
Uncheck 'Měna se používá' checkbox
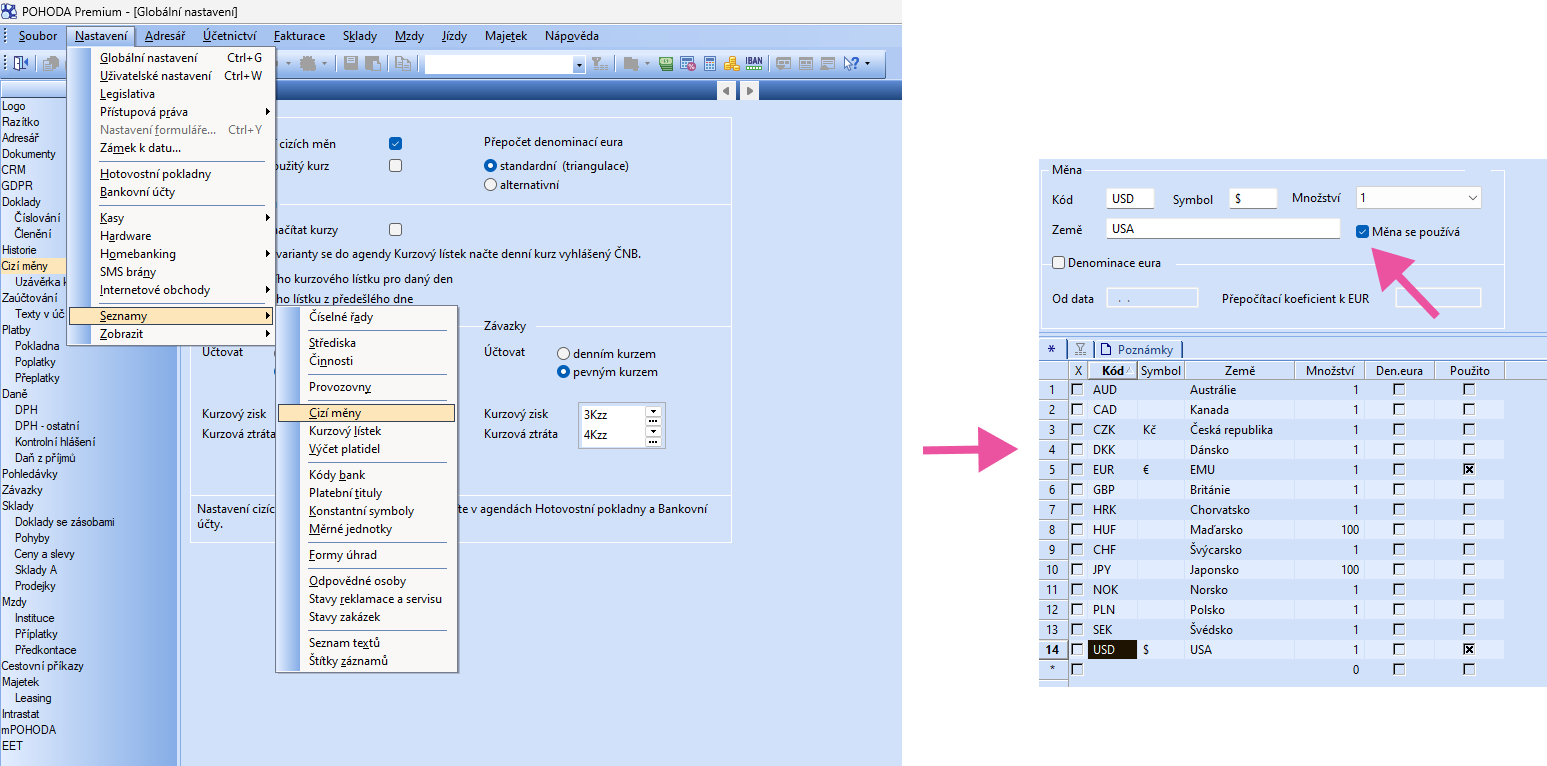tap(1362, 232)
